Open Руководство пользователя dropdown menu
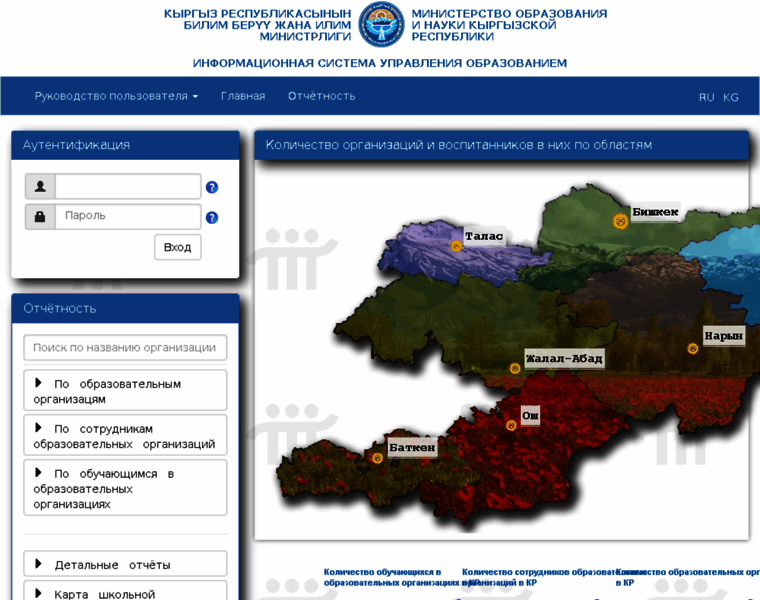Viewport: 760px width, 600px height. coord(116,96)
